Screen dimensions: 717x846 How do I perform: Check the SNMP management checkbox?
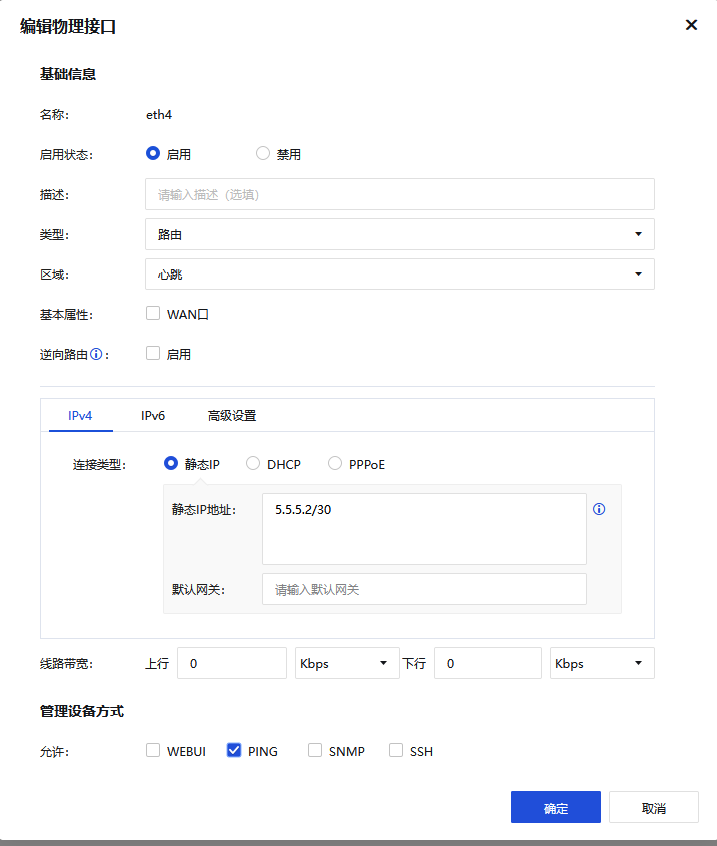pyautogui.click(x=315, y=751)
